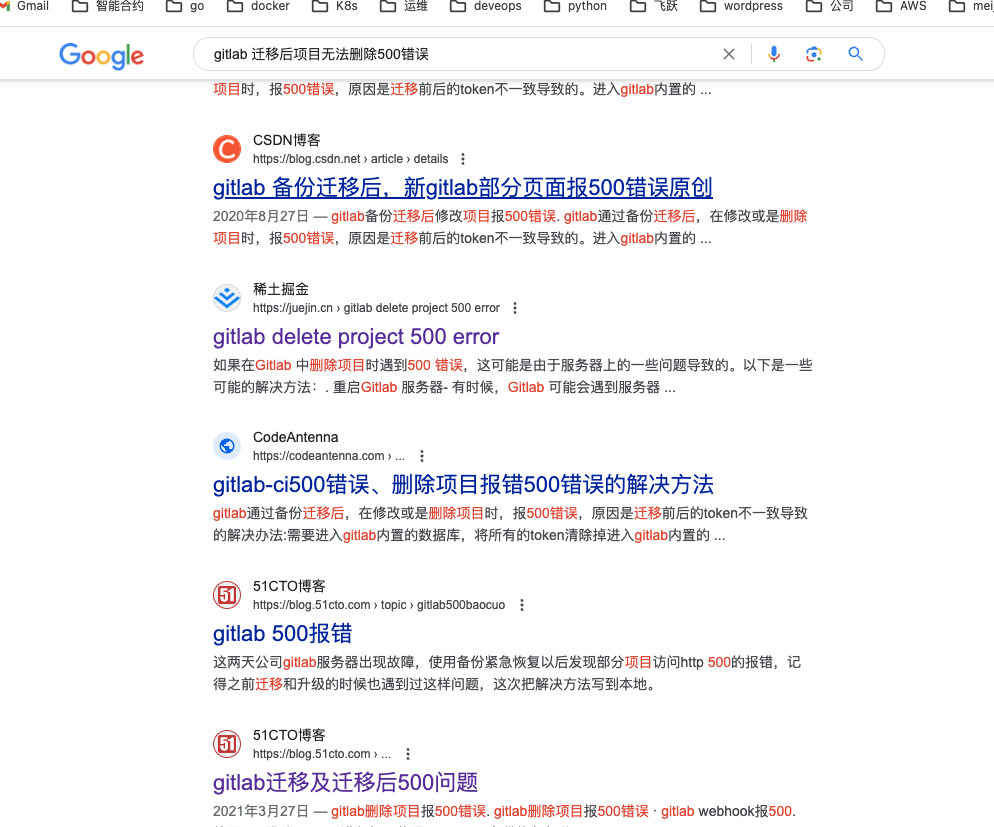Click 51CTO favicon beside 'gitlab迁移及迁移后500问题'
This screenshot has height=827, width=994.
point(227,744)
